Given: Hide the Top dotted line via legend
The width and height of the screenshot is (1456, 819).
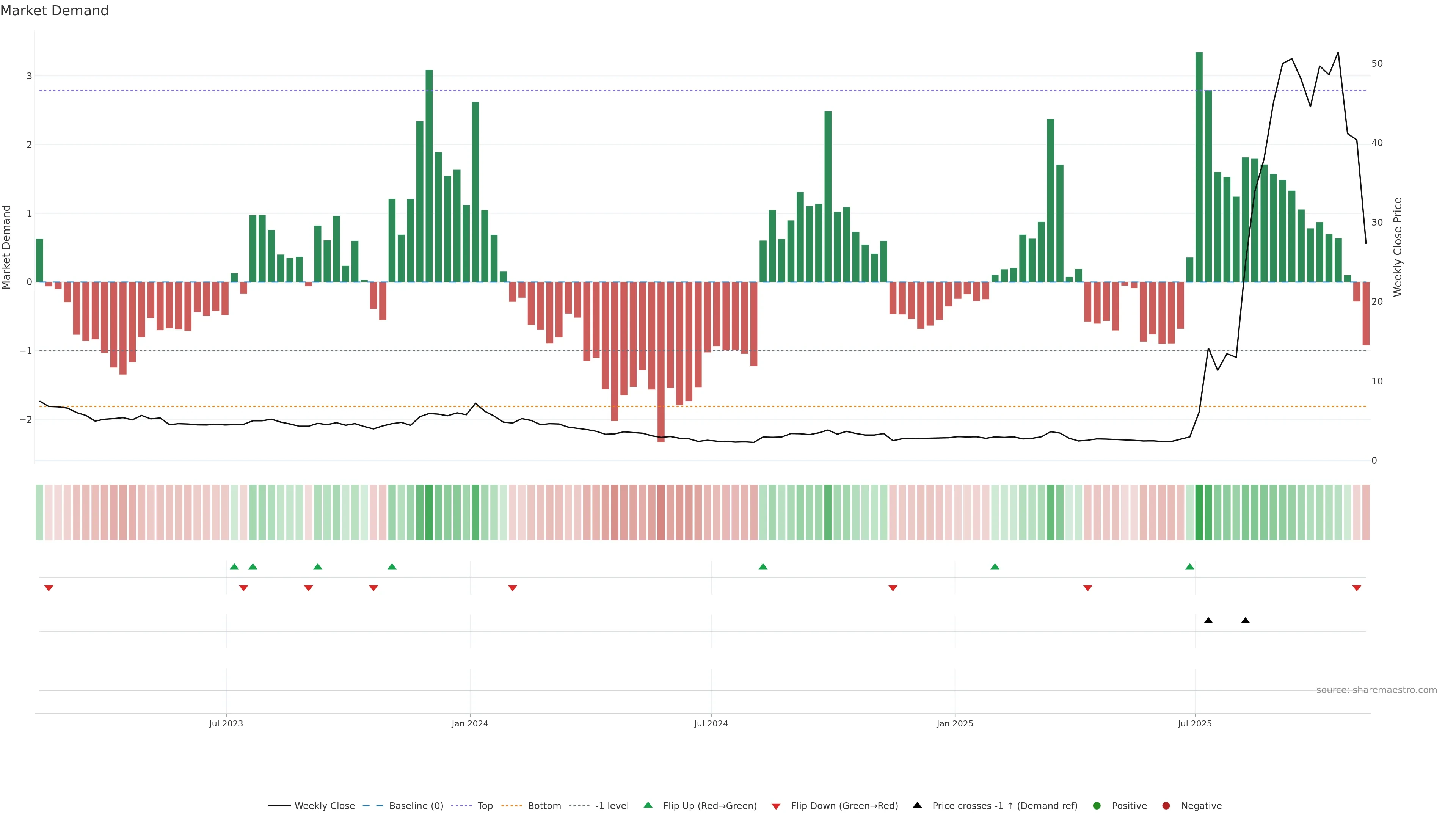Looking at the screenshot, I should [x=485, y=806].
